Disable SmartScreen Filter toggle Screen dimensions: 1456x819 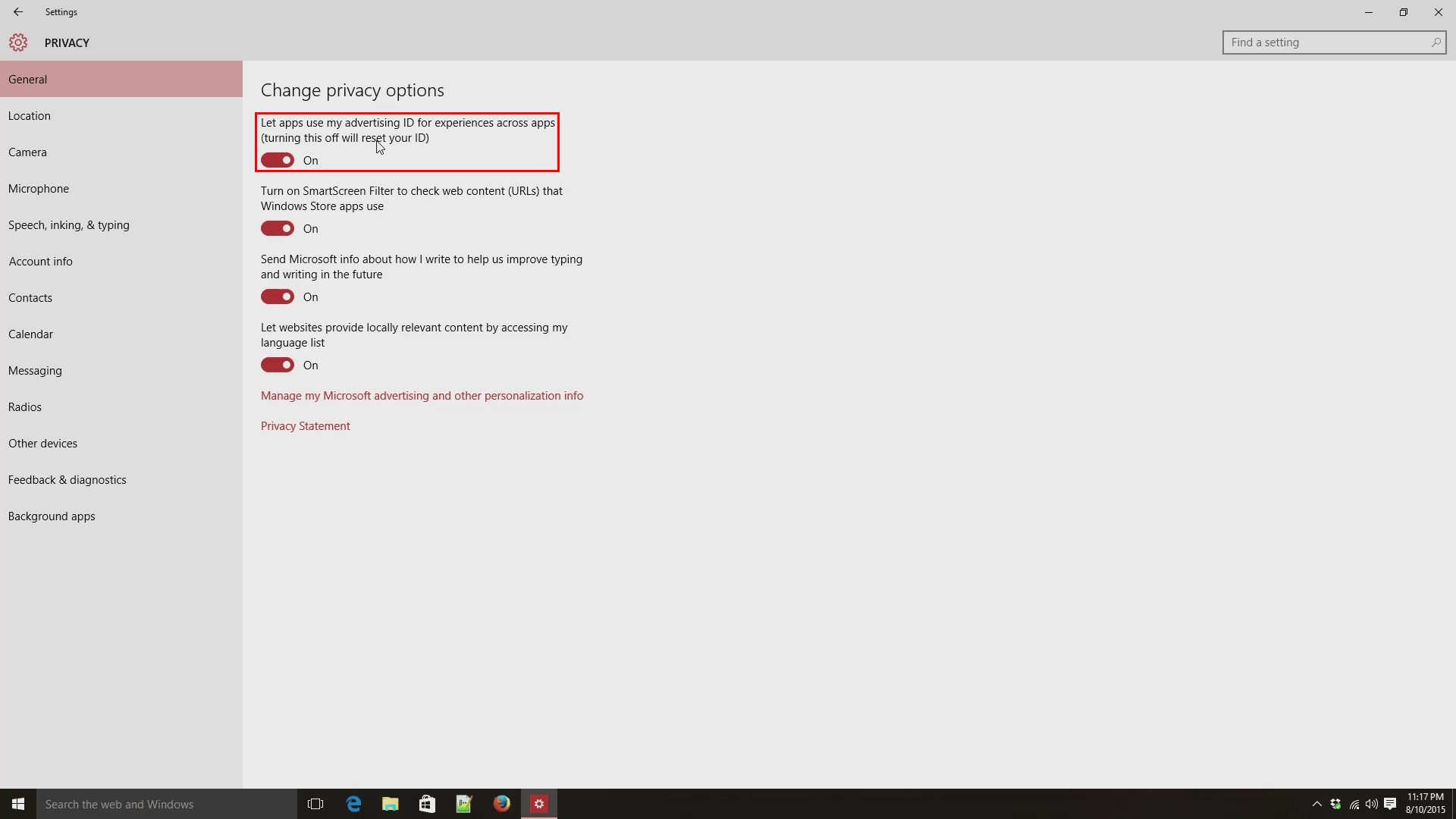point(278,228)
